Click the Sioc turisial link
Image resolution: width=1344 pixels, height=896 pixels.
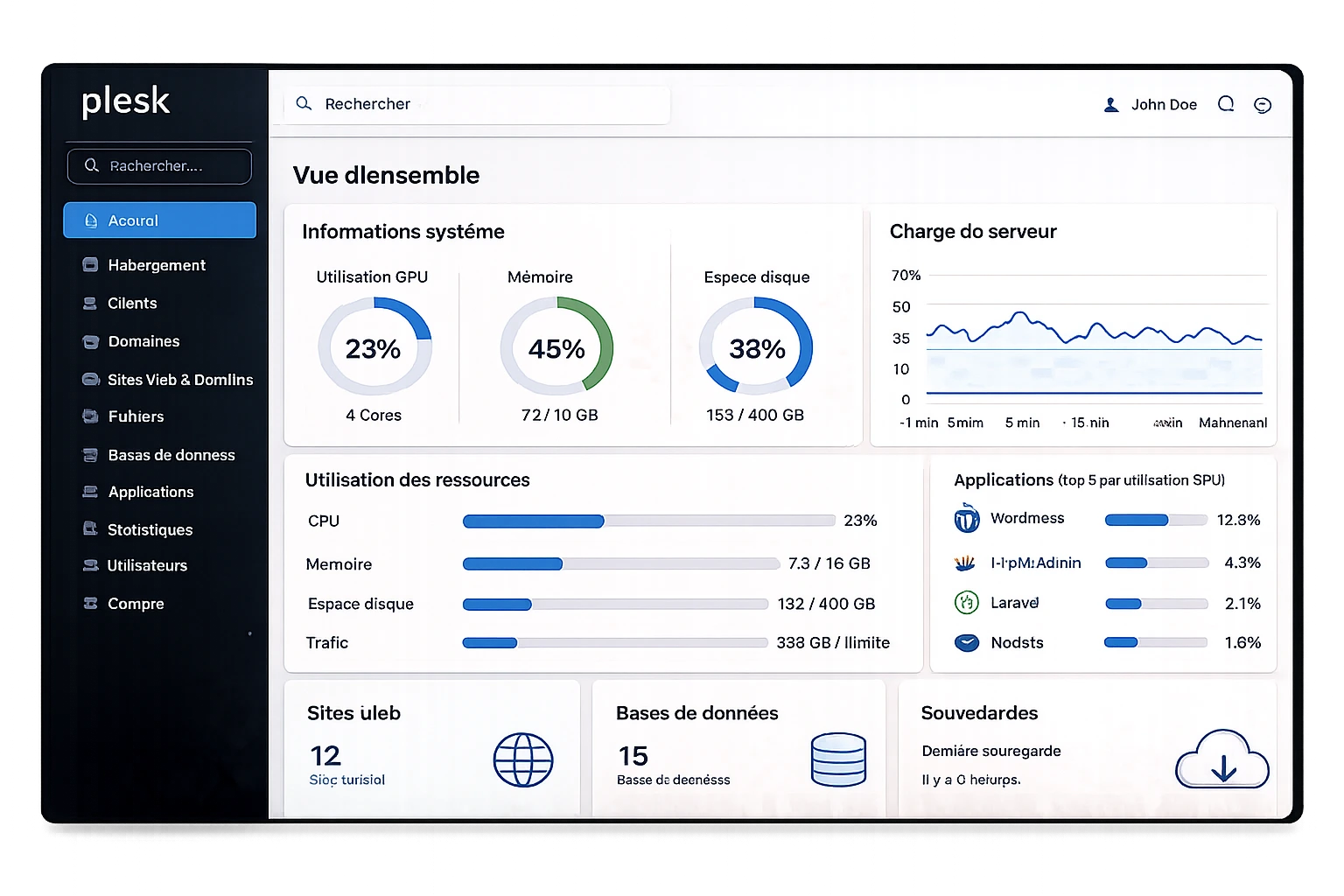[x=347, y=780]
